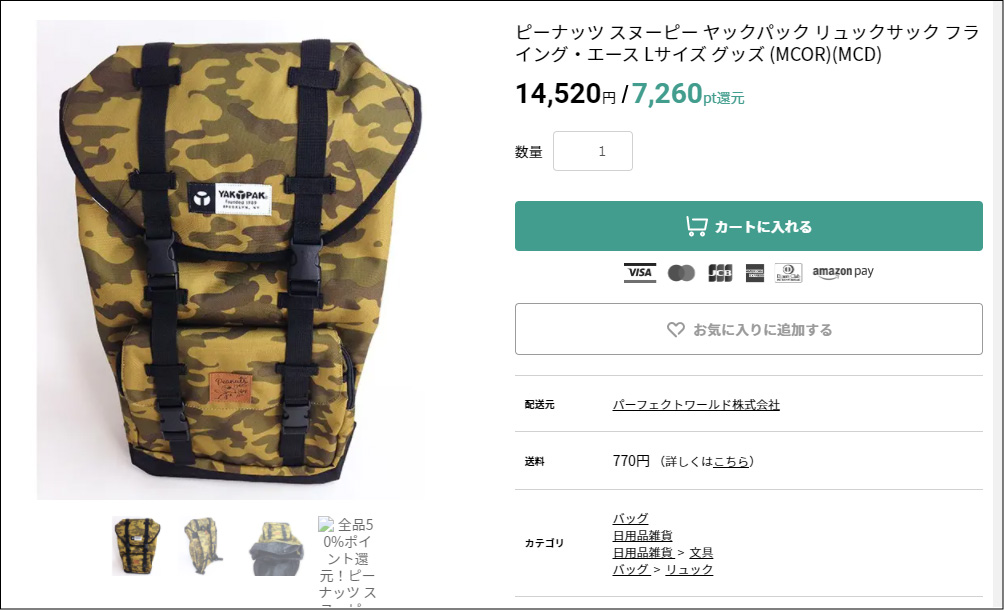The height and width of the screenshot is (610, 1004).
Task: Click the main camouflage backpack product image
Action: 229,259
